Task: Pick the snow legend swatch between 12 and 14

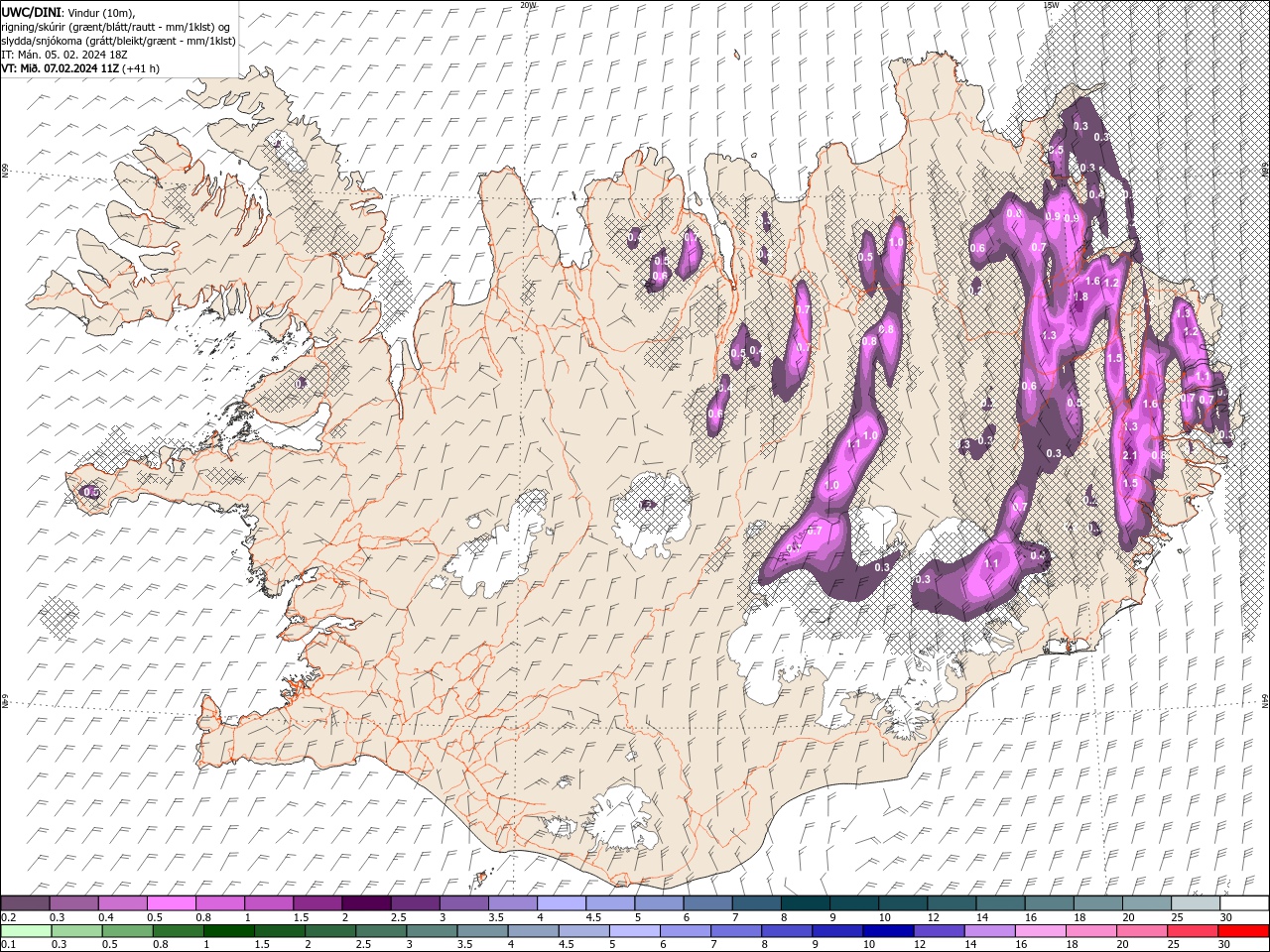Action: (x=951, y=903)
